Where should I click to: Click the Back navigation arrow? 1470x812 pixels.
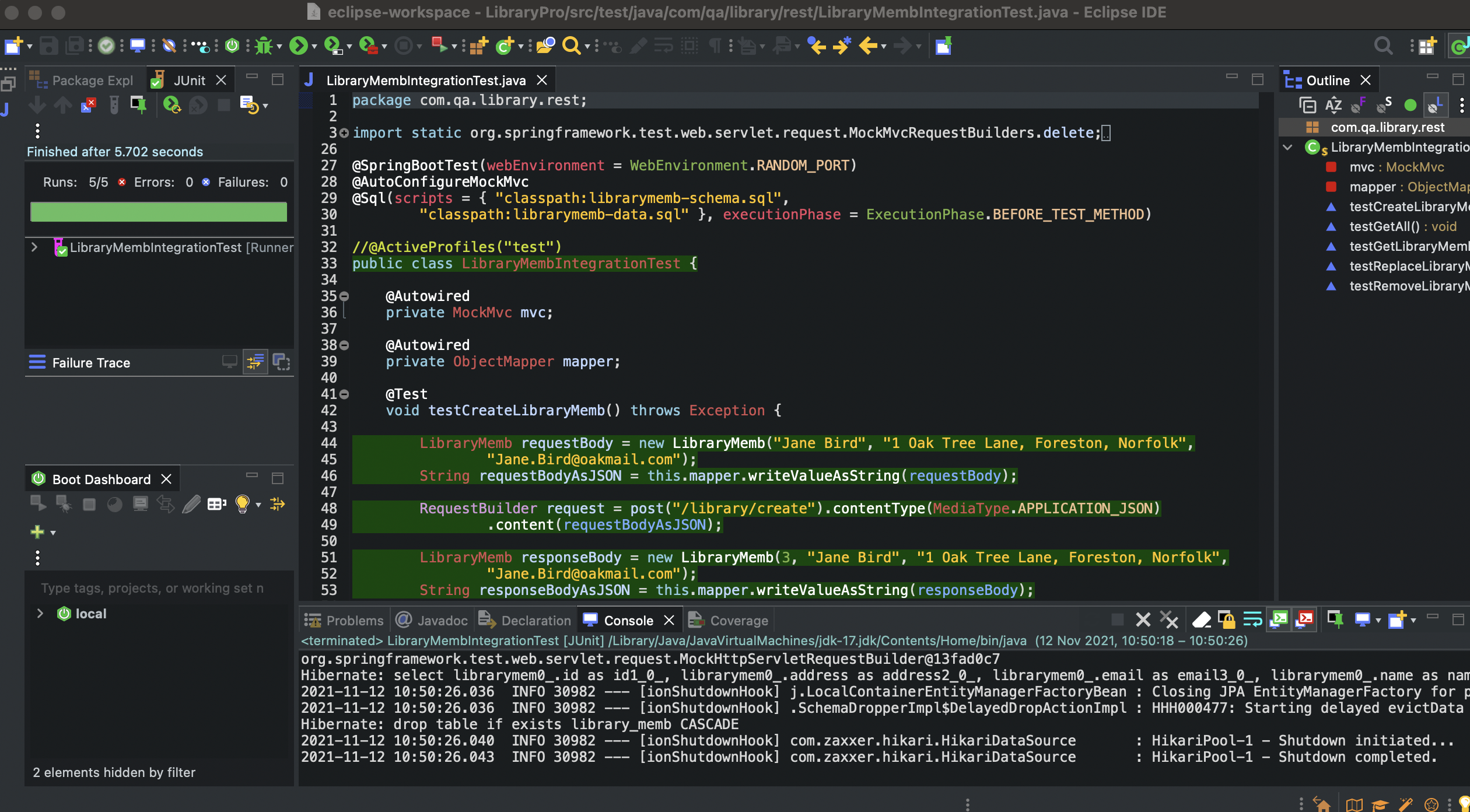[x=868, y=45]
